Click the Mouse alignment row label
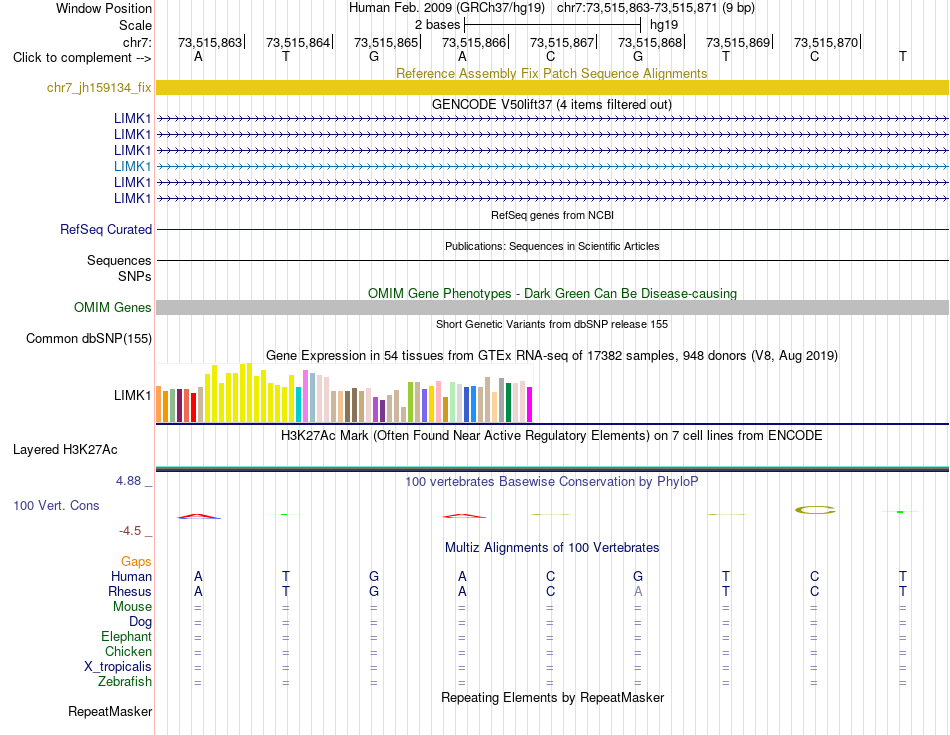950x735 pixels. pos(132,607)
